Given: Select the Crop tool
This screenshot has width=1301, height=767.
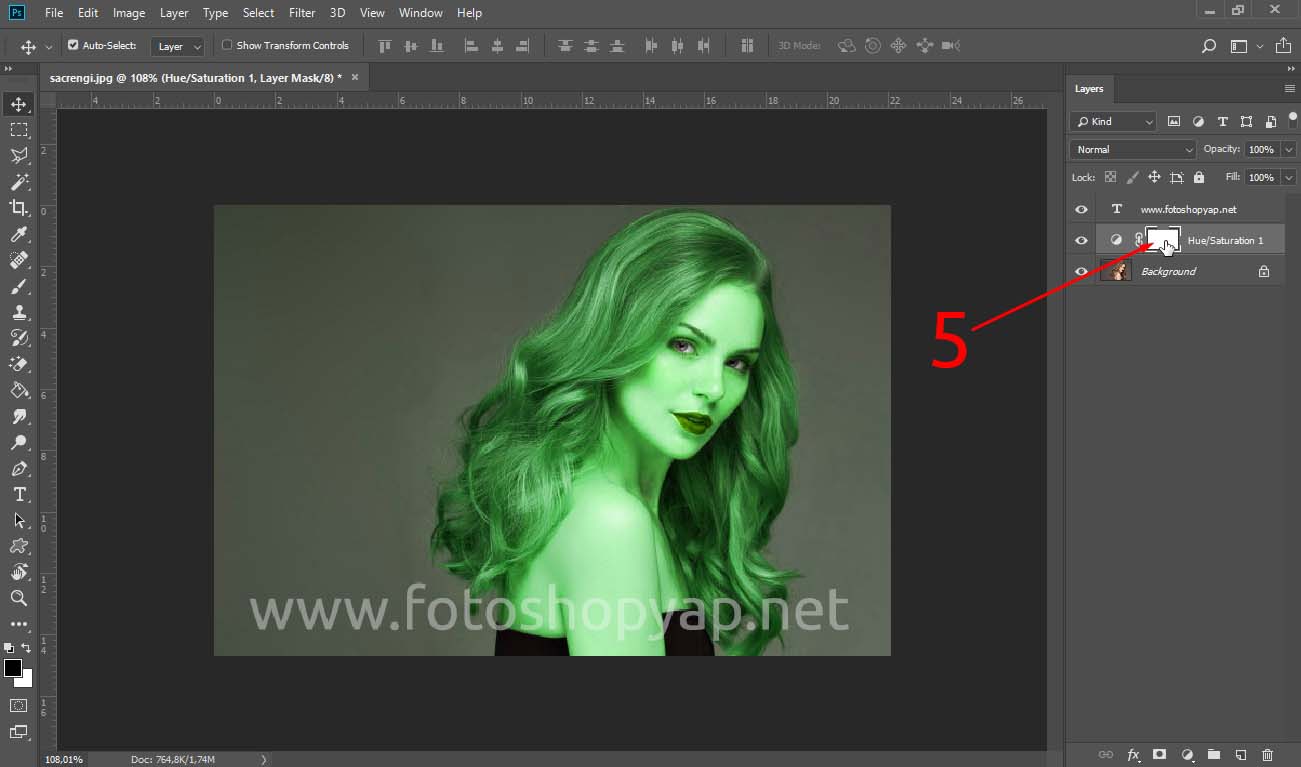Looking at the screenshot, I should coord(18,208).
